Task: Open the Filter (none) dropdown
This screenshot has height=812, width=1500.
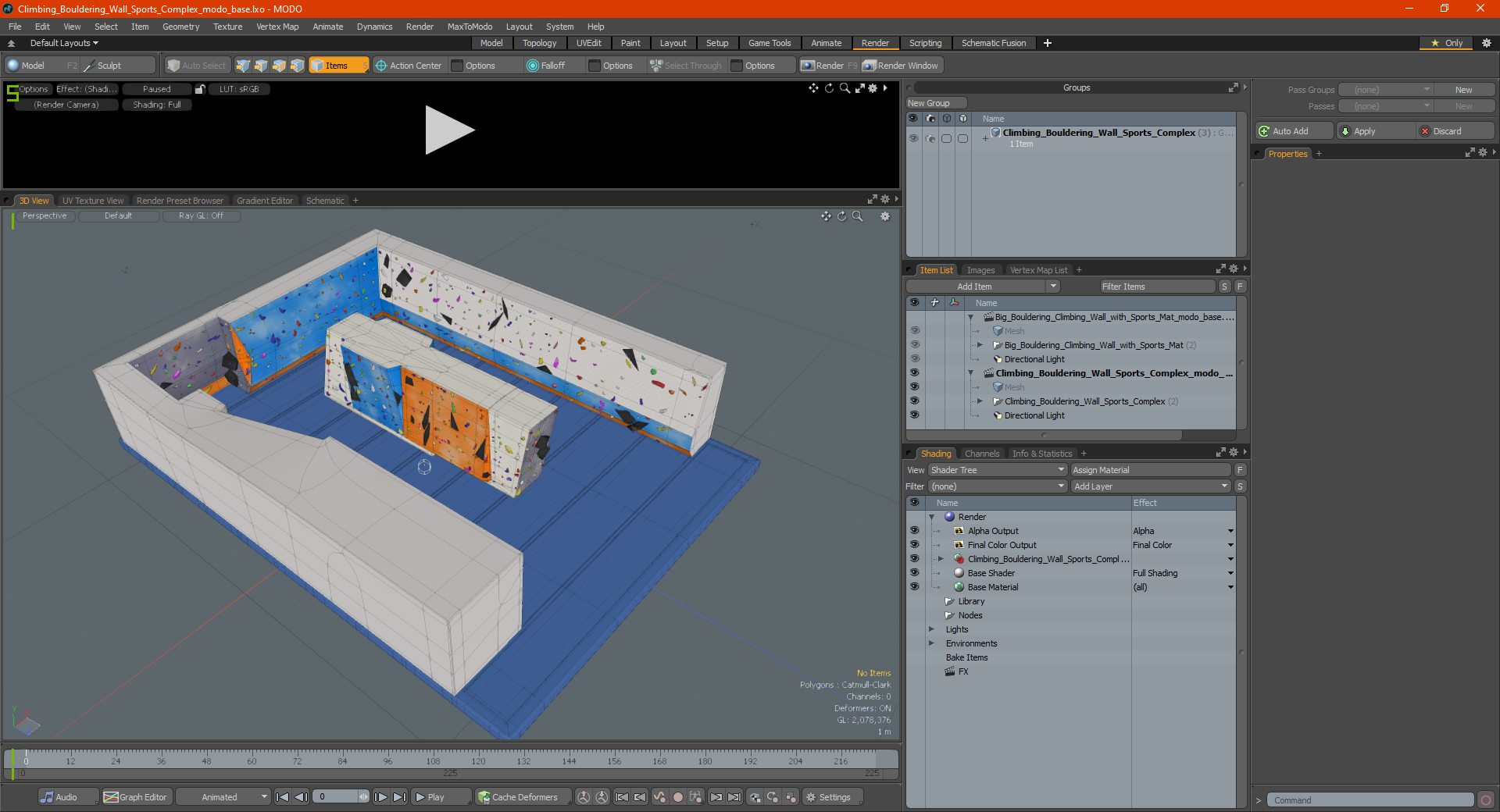Action: [998, 486]
